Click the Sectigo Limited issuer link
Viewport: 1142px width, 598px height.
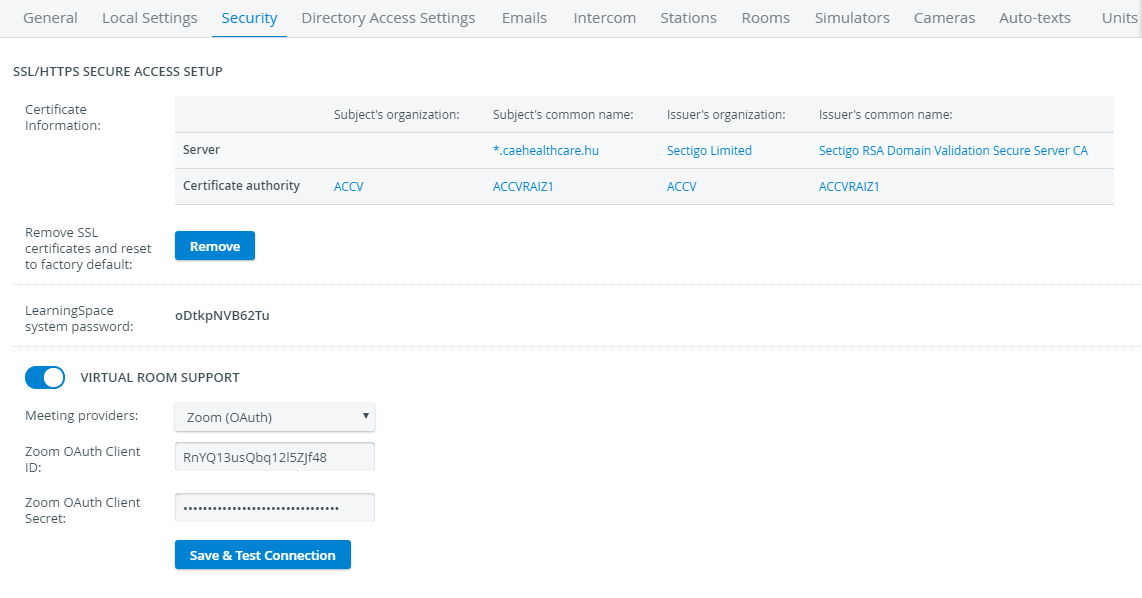[709, 151]
